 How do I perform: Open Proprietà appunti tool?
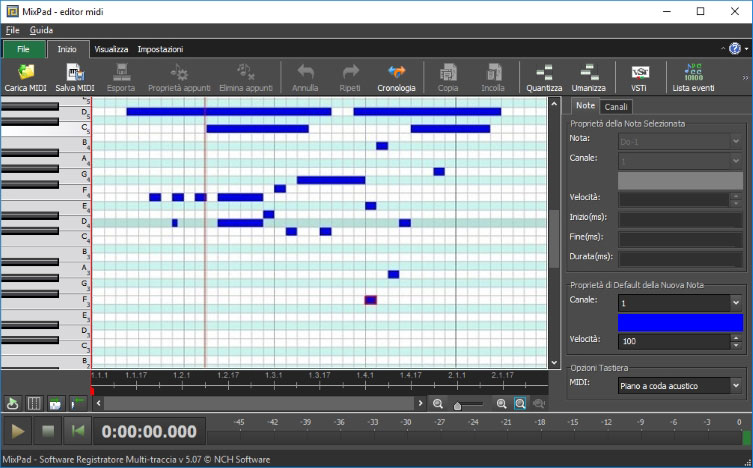(x=179, y=72)
